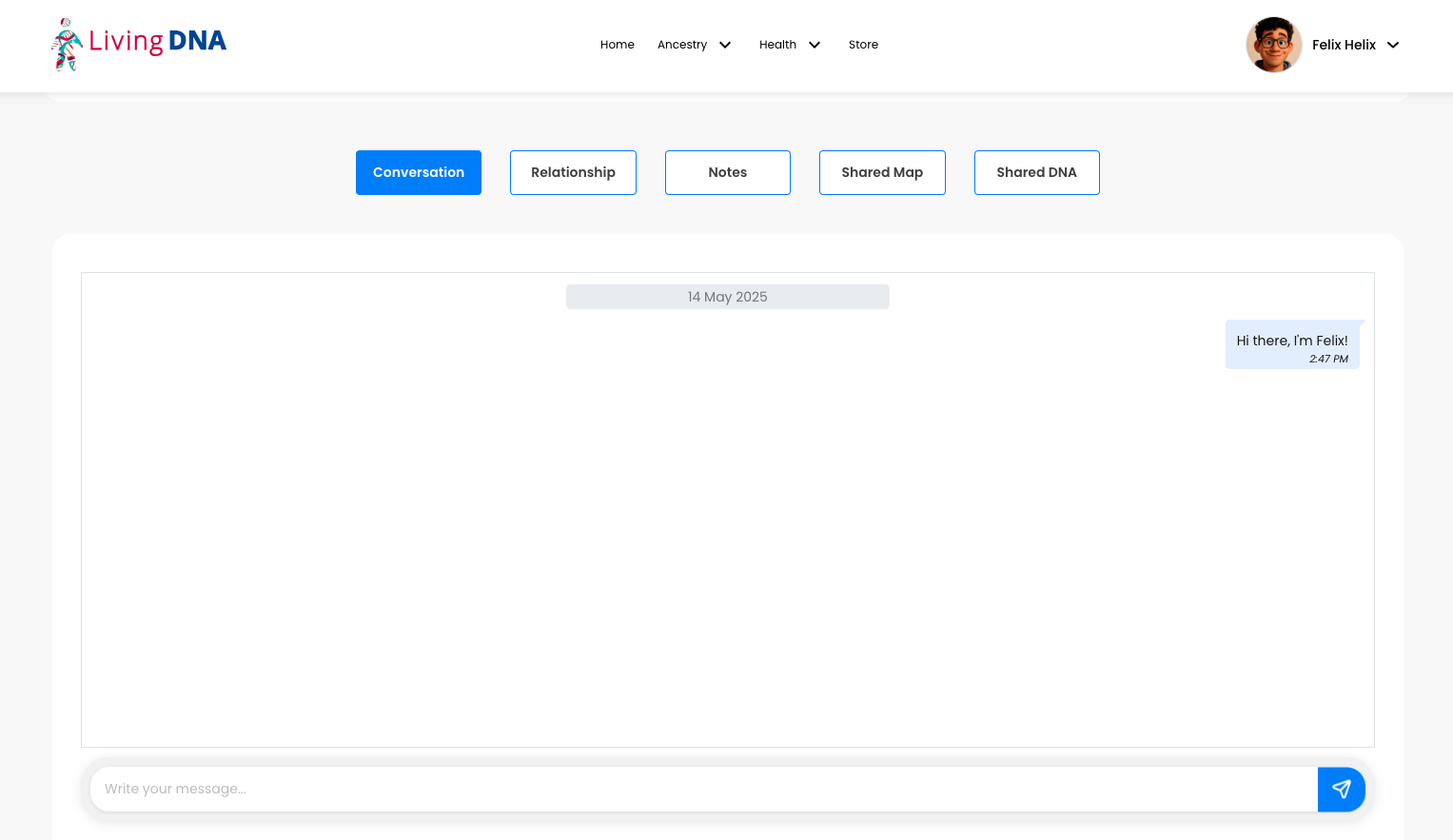Click the Living DNA logo figure
Image resolution: width=1453 pixels, height=840 pixels.
click(x=67, y=45)
